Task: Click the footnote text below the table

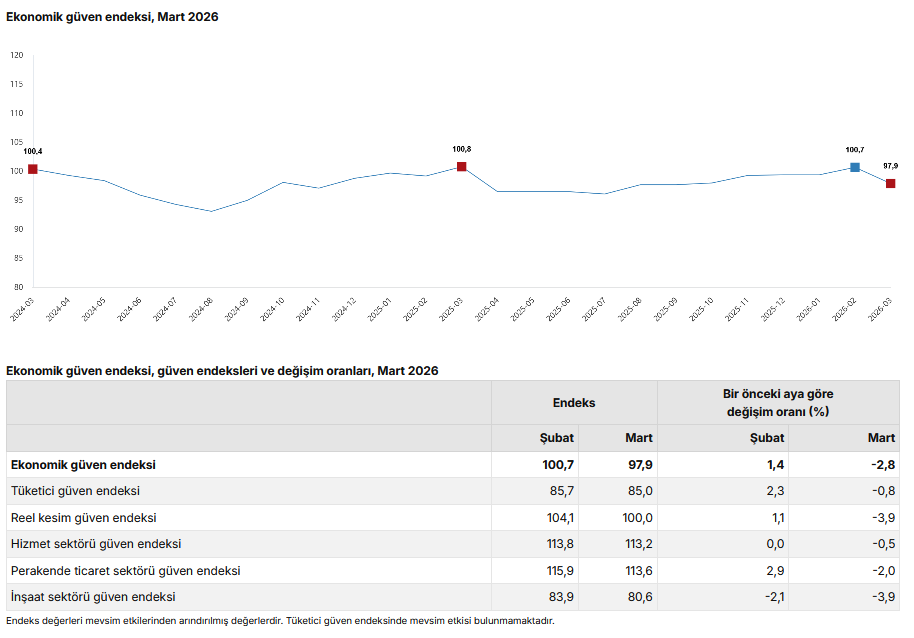Action: (280, 621)
